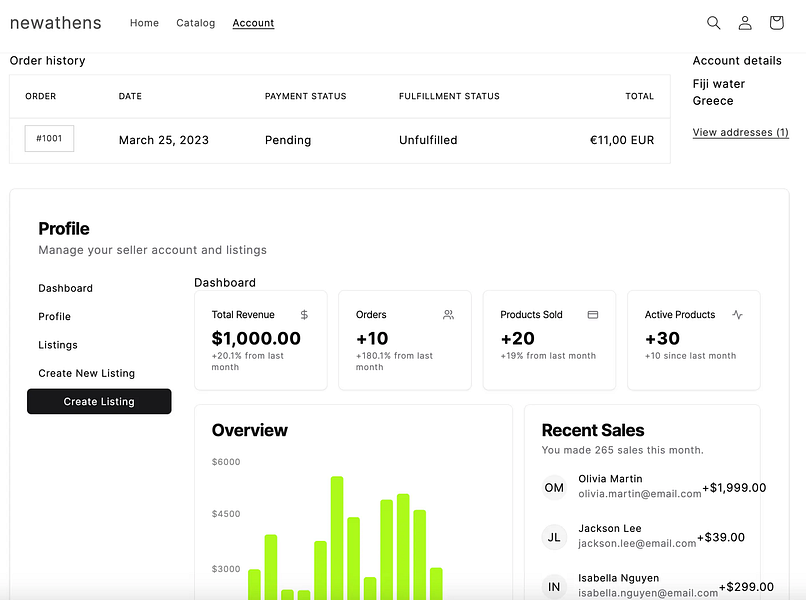806x600 pixels.
Task: Click the €11,00 EUR order total
Action: (x=622, y=140)
